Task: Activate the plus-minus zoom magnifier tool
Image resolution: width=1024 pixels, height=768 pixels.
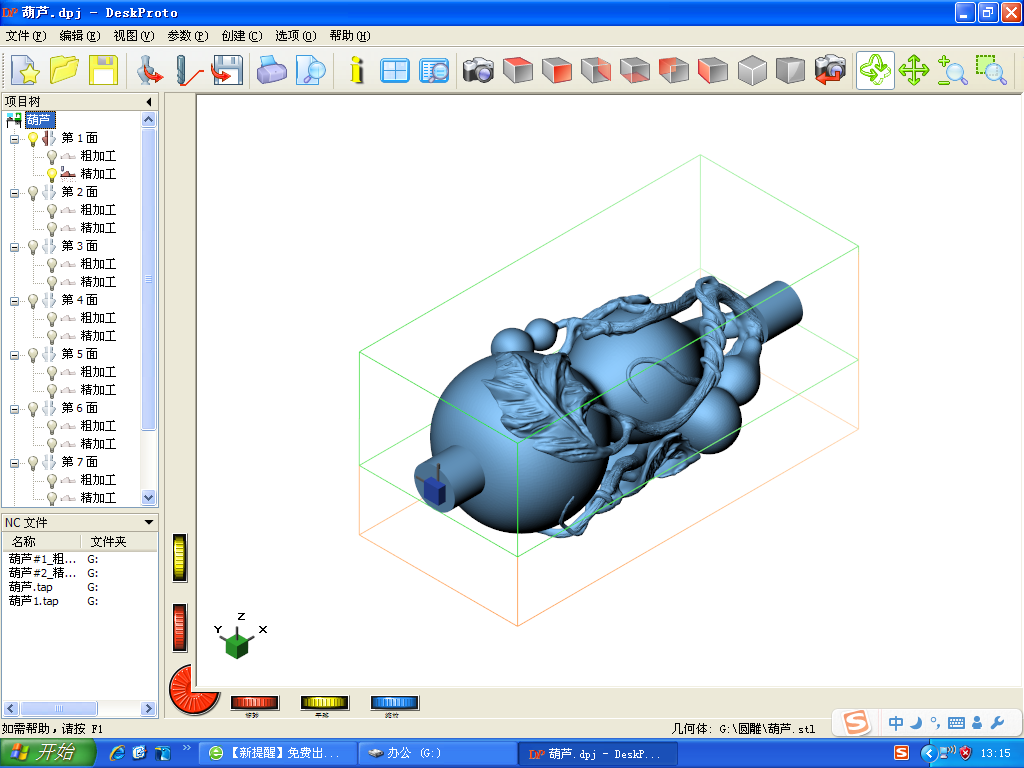Action: pyautogui.click(x=952, y=70)
